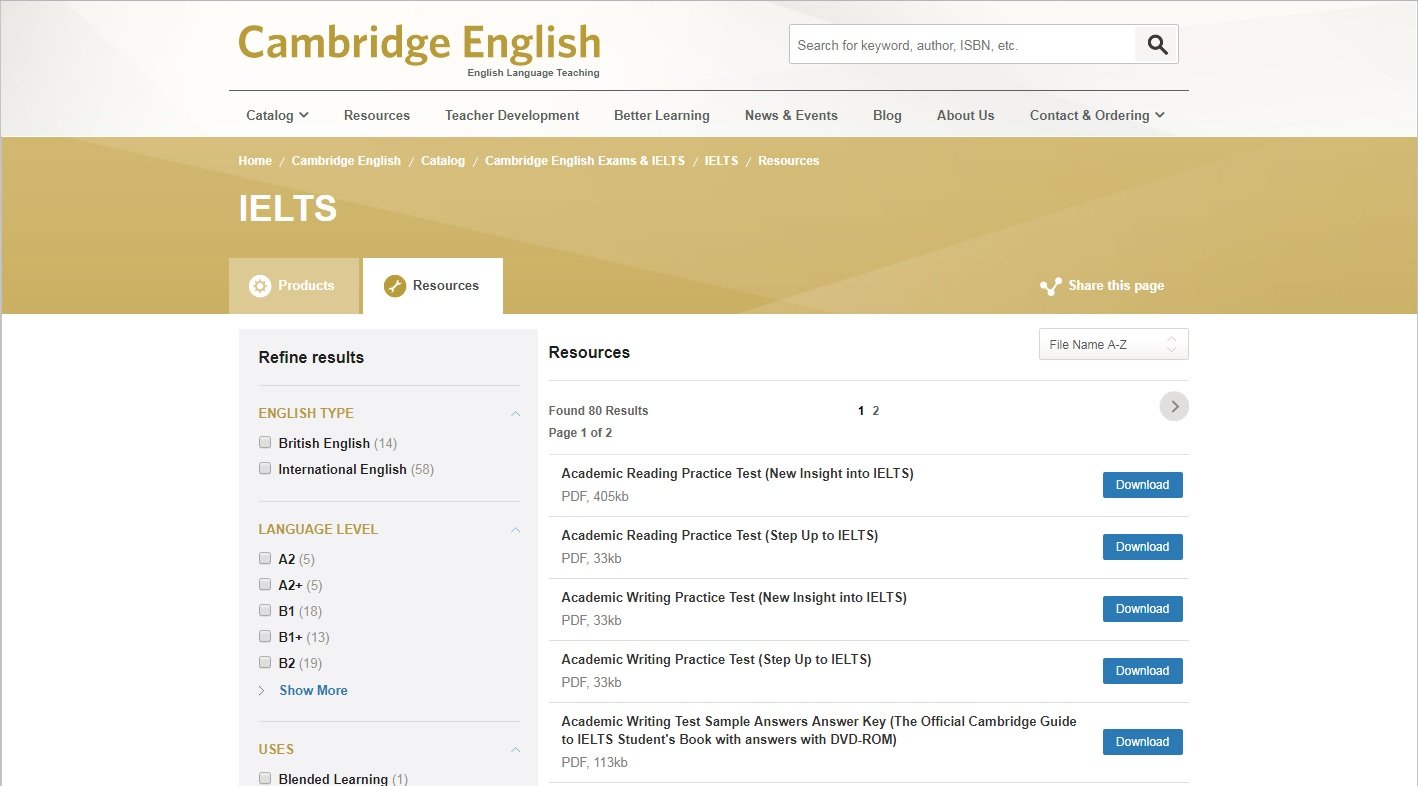
Task: Expand Show More language levels
Action: (313, 690)
